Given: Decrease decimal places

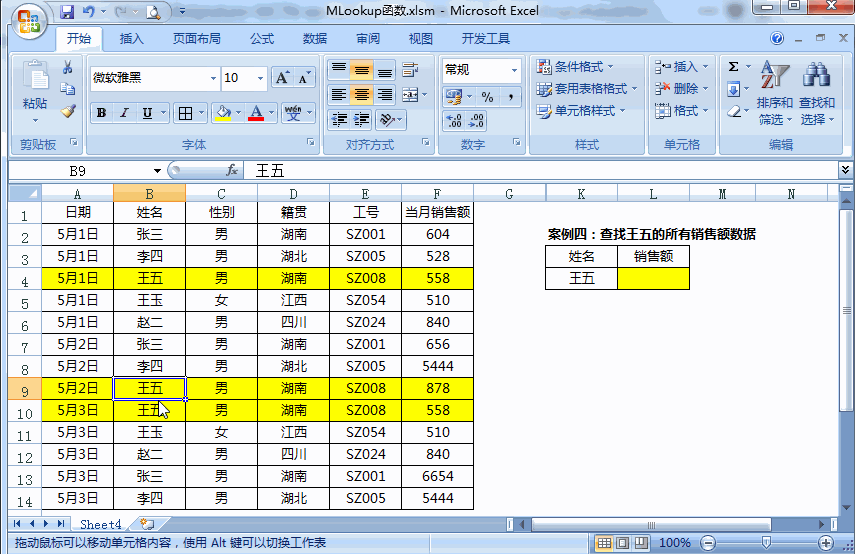Looking at the screenshot, I should [476, 121].
